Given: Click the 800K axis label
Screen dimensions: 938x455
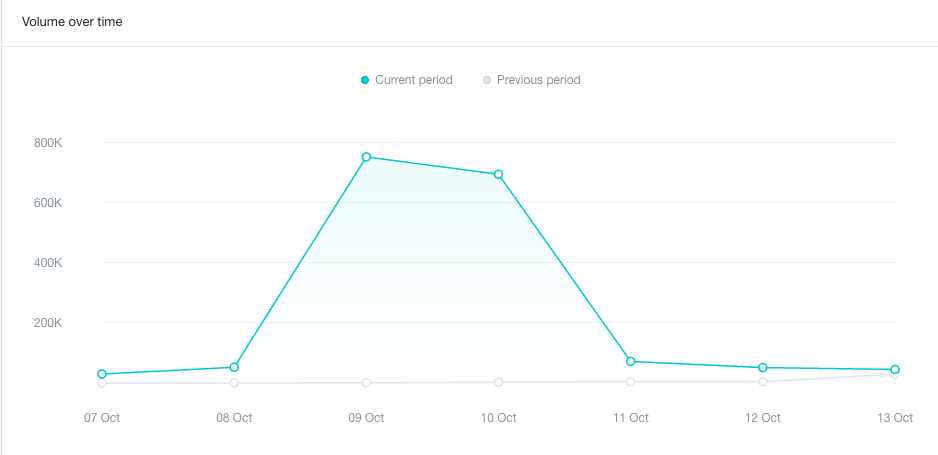Looking at the screenshot, I should pyautogui.click(x=48, y=143).
